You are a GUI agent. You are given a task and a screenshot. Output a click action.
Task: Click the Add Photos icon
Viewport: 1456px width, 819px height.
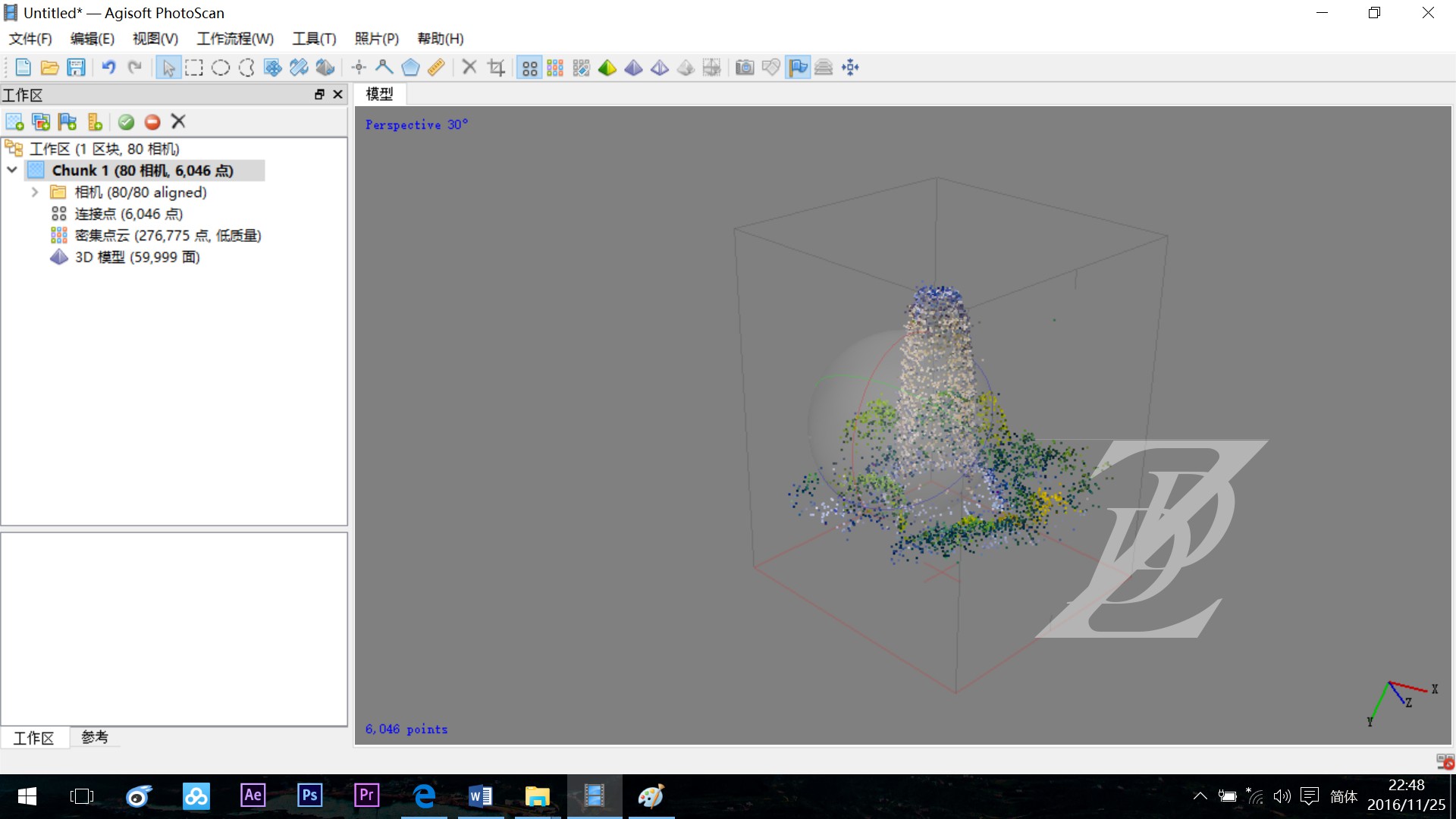(x=41, y=122)
